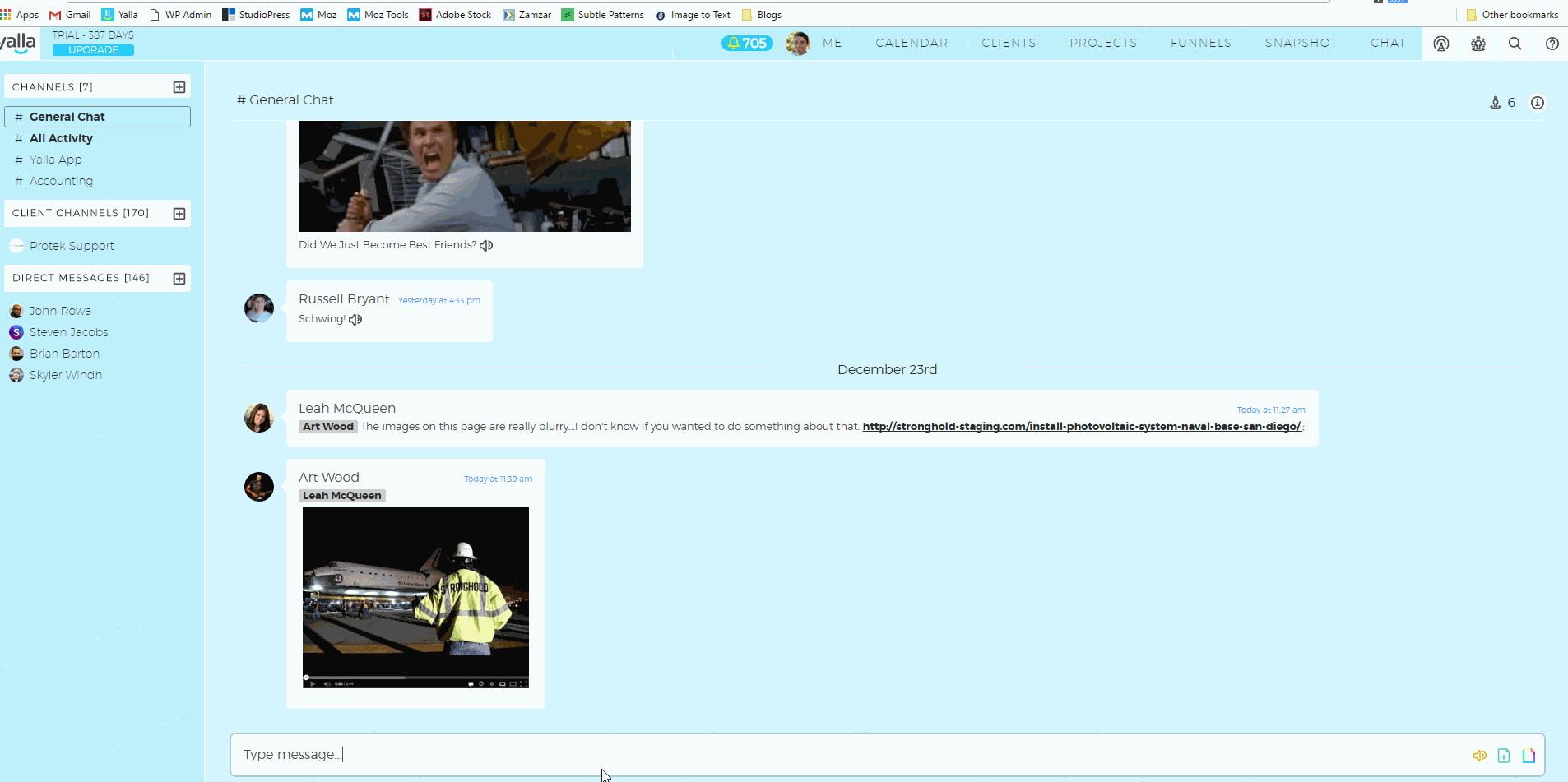Go to SNAPSHOT
This screenshot has width=1568, height=782.
point(1301,43)
